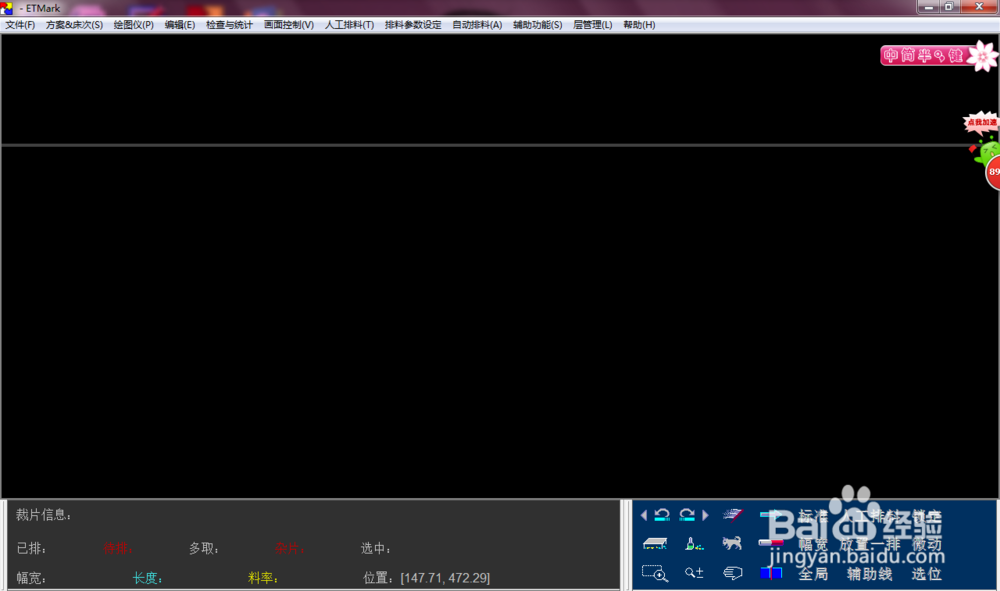Click the 人工排料 button in panel

[x=869, y=516]
